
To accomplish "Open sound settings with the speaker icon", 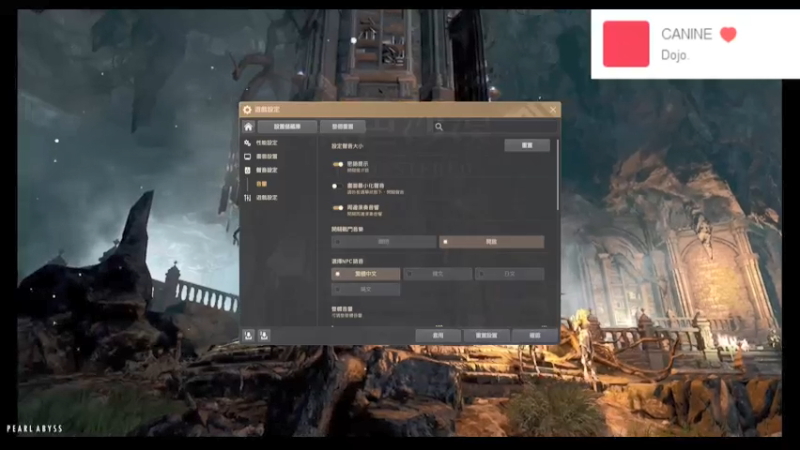I will tap(247, 170).
